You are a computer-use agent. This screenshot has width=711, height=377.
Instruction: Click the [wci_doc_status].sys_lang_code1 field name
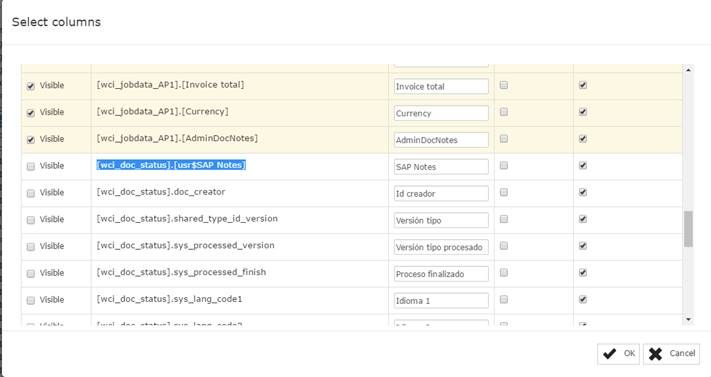[x=169, y=299]
